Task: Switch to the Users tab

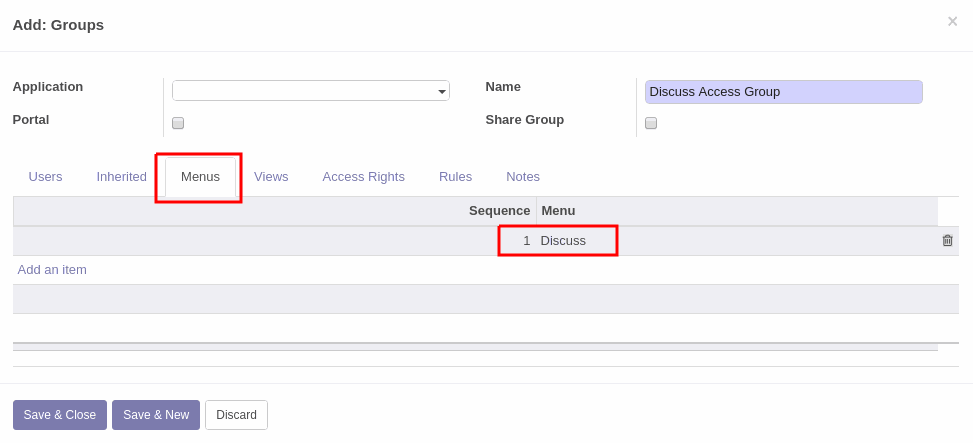Action: 45,177
